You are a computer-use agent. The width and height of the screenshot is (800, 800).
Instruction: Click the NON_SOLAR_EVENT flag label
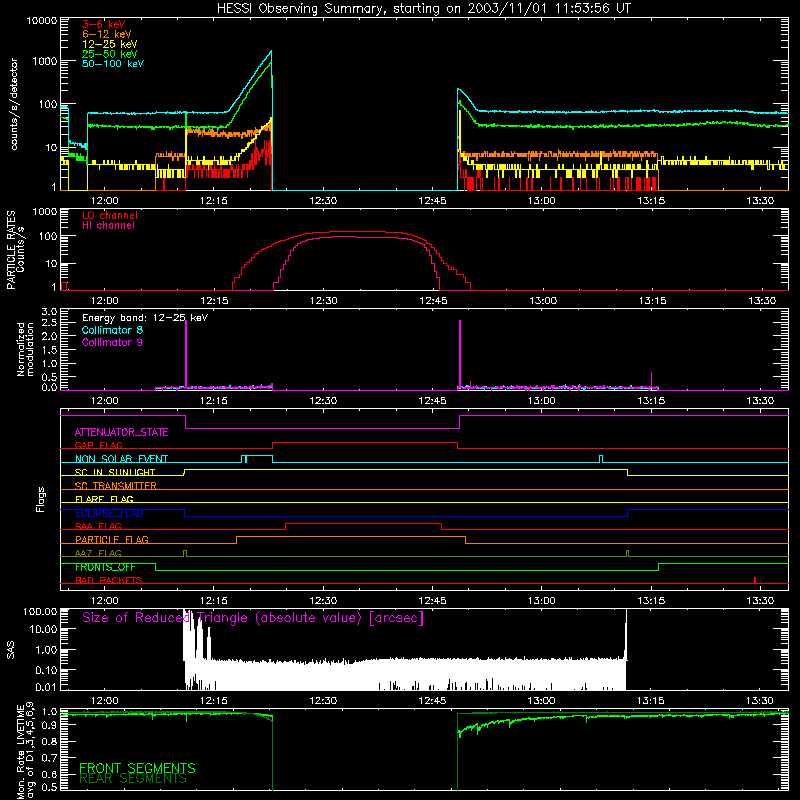pos(121,459)
